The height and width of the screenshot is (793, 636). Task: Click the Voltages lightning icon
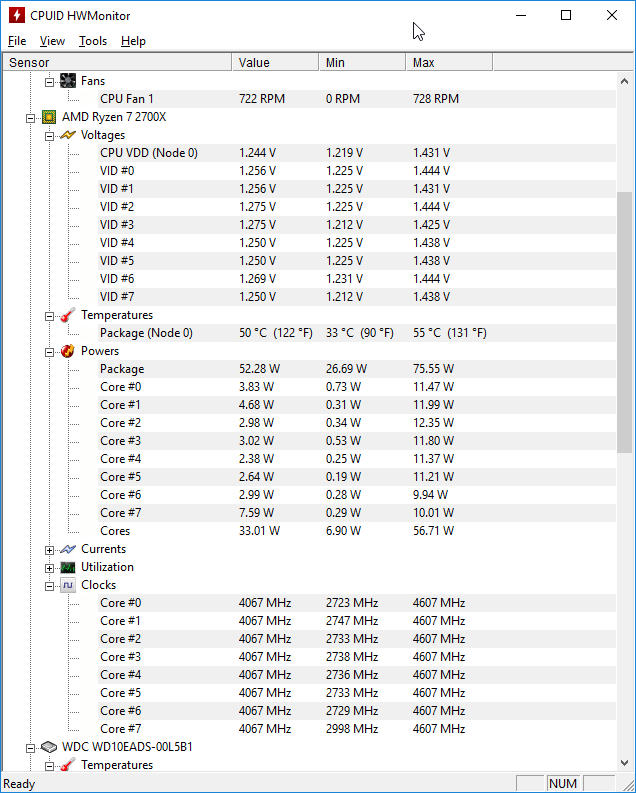(x=68, y=135)
